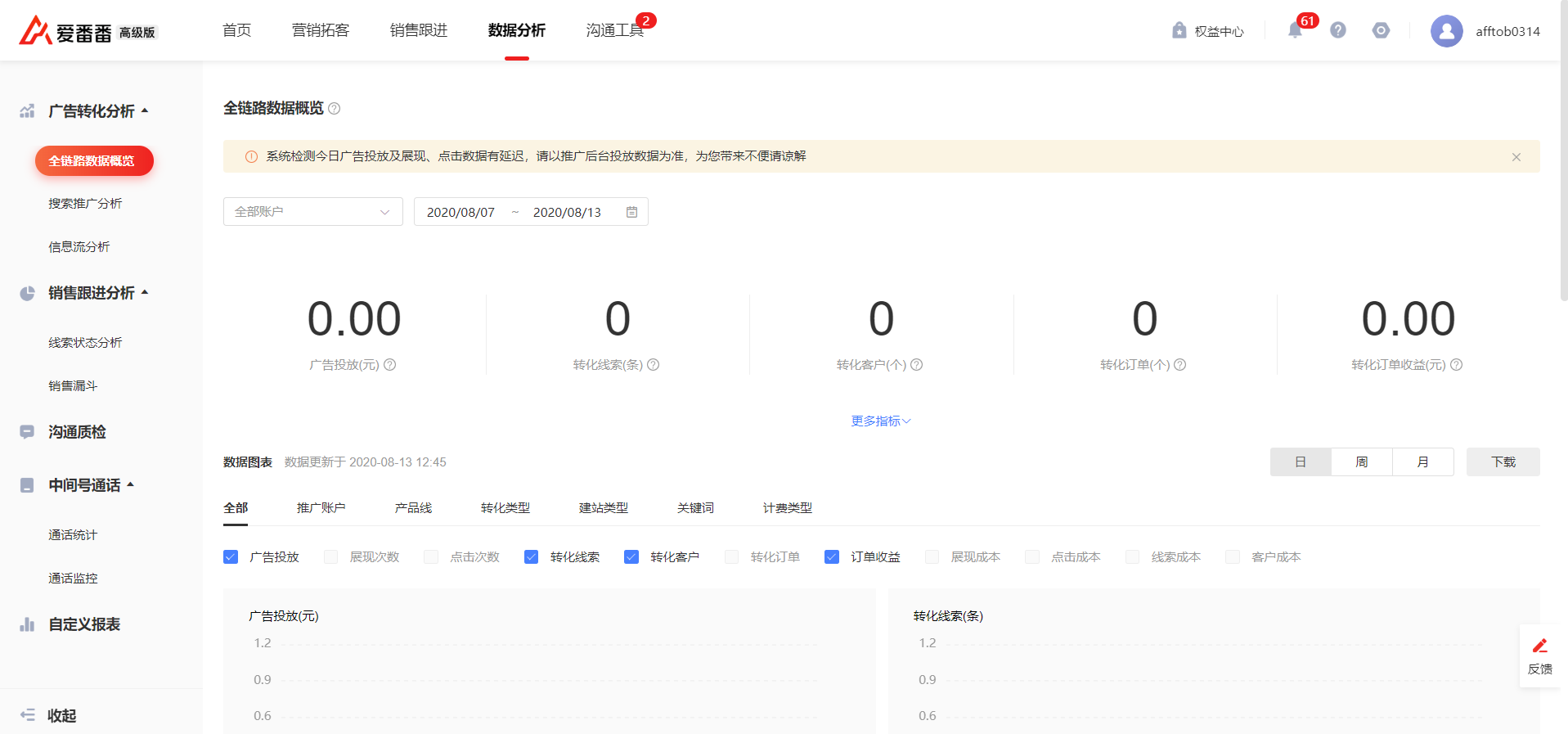
Task: Click the 中间号通话 icon in sidebar
Action: tap(27, 485)
